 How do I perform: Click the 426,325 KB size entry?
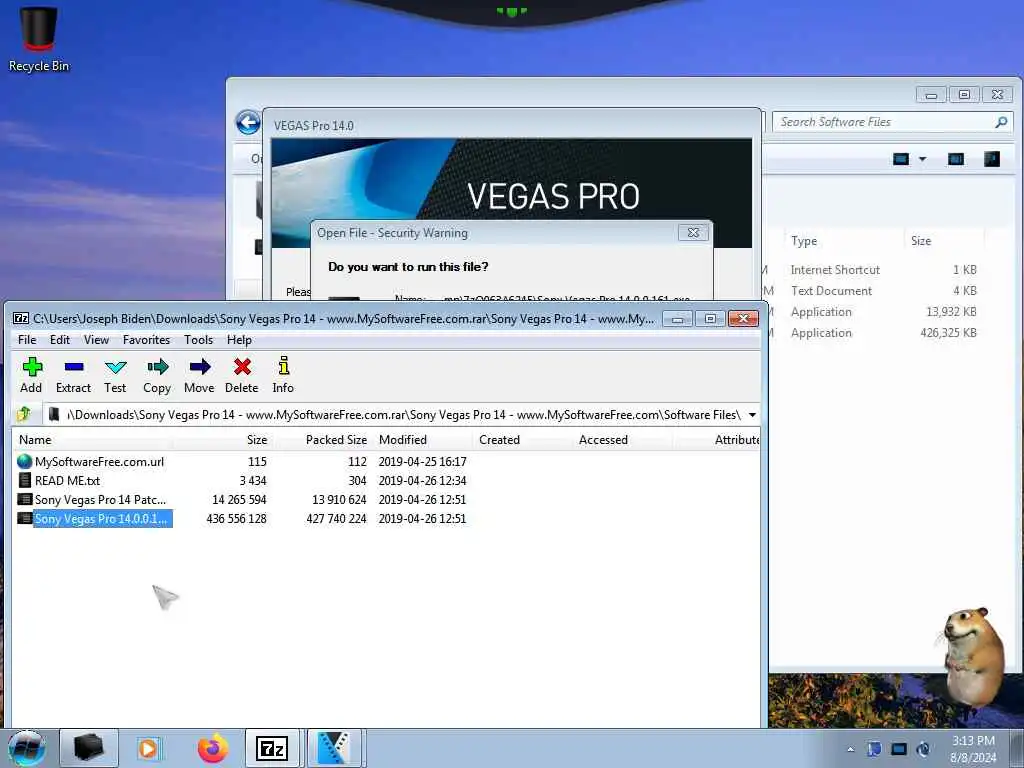948,332
